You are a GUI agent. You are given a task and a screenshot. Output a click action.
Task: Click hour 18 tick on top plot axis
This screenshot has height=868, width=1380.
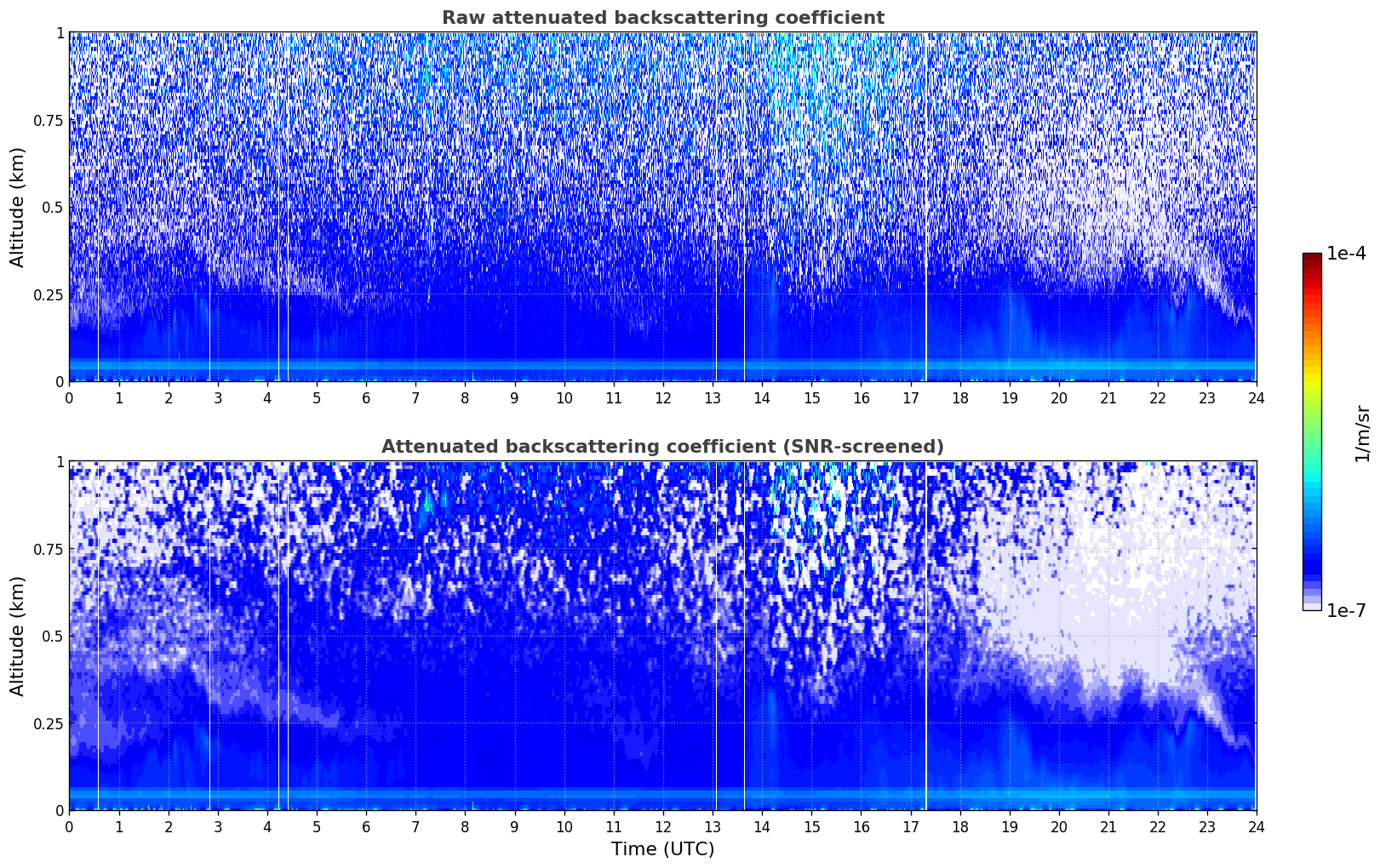coord(959,397)
